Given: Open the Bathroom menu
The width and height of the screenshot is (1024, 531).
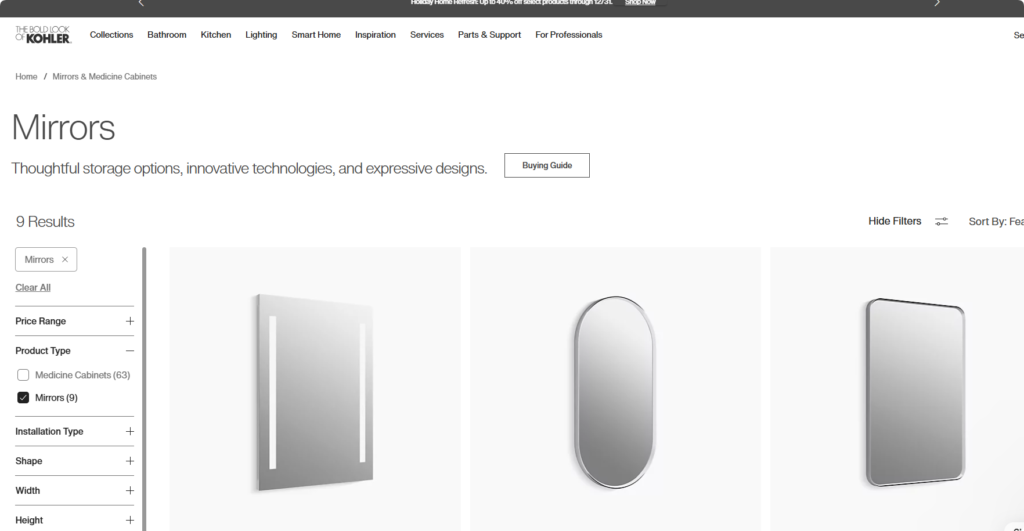Looking at the screenshot, I should point(167,35).
